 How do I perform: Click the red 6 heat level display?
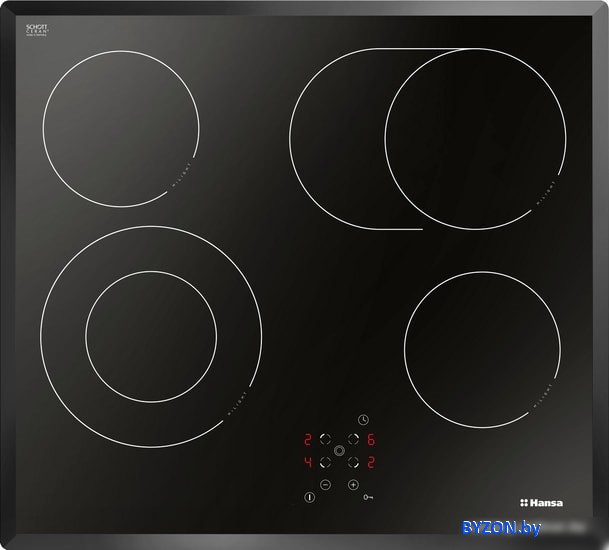[x=371, y=440]
